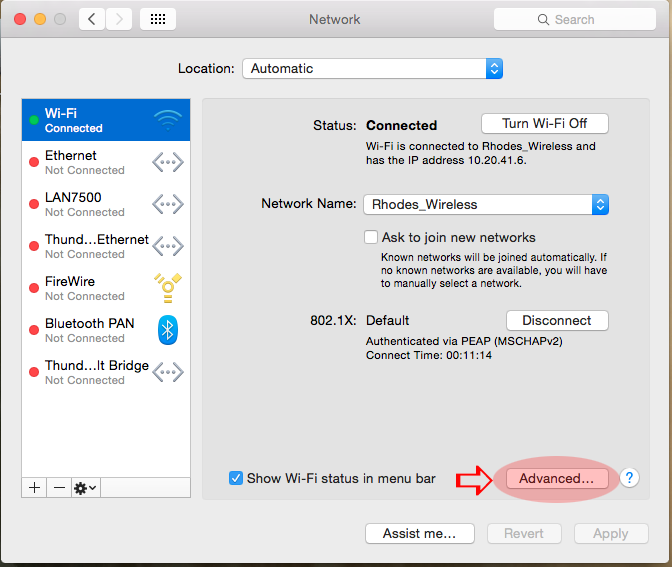This screenshot has width=672, height=567.
Task: Click the yellow FireWire icon
Action: (x=168, y=288)
